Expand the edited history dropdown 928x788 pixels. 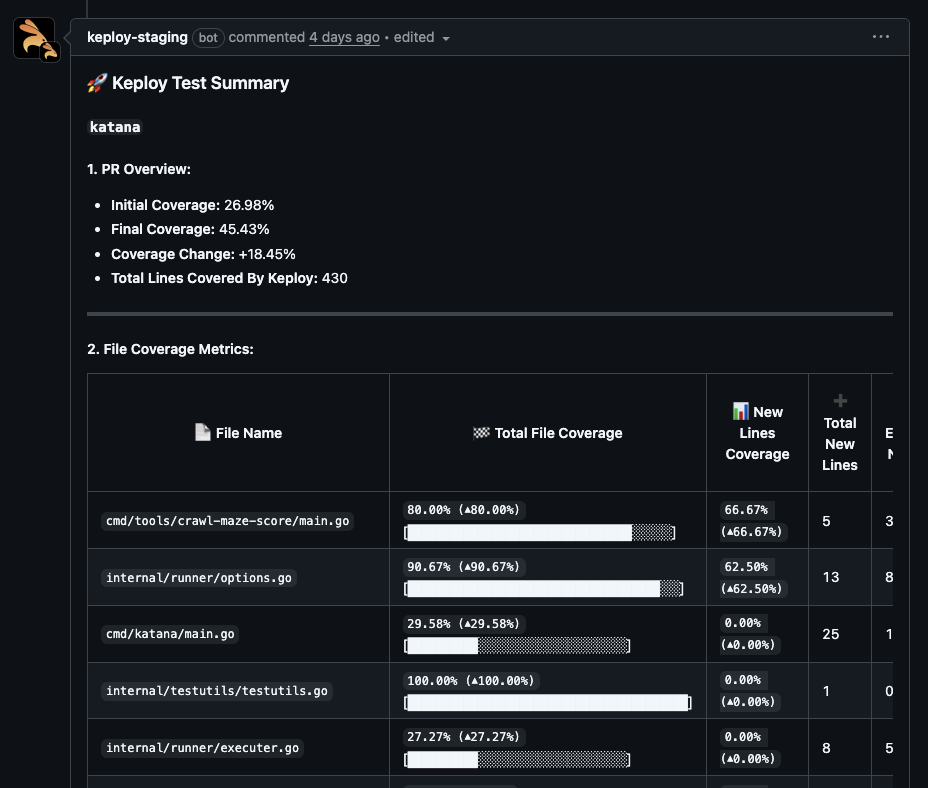(x=421, y=38)
